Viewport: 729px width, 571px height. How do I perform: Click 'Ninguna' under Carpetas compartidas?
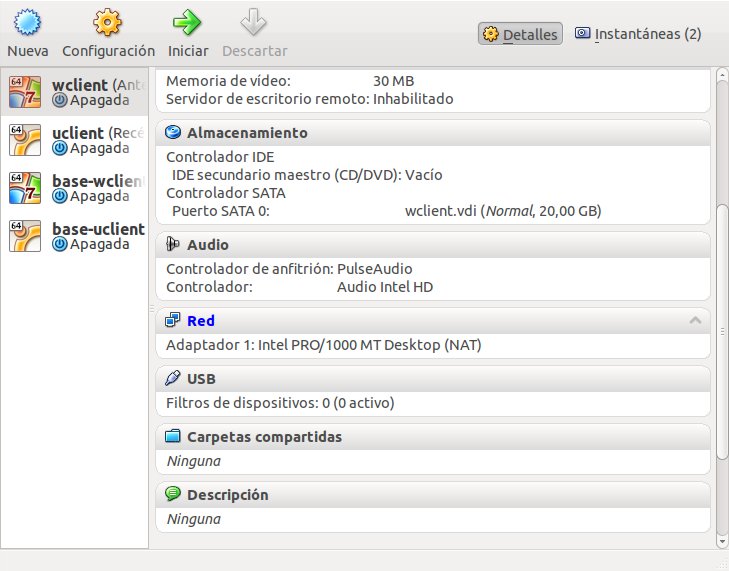coord(193,461)
